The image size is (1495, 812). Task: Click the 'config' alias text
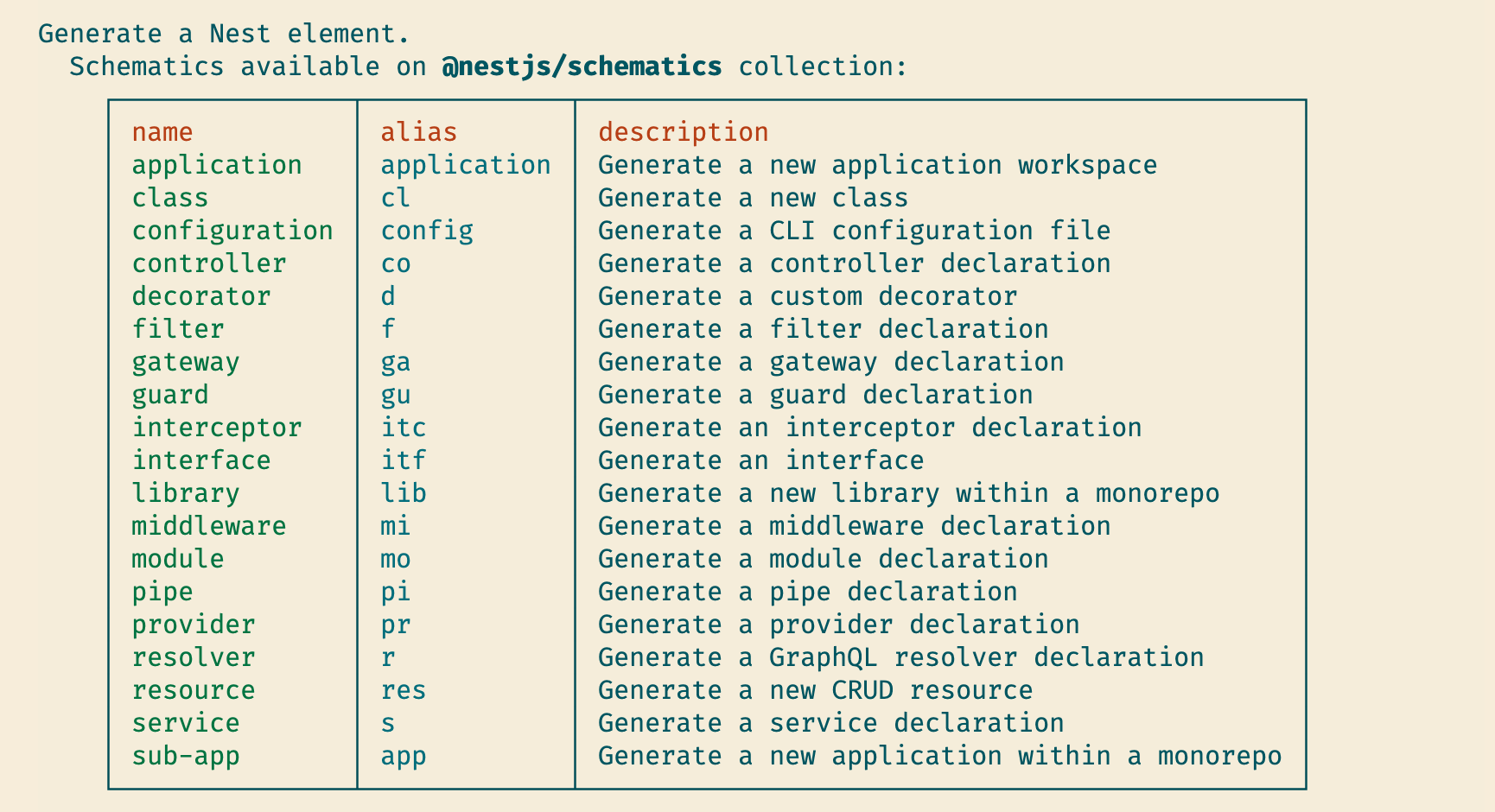(427, 231)
